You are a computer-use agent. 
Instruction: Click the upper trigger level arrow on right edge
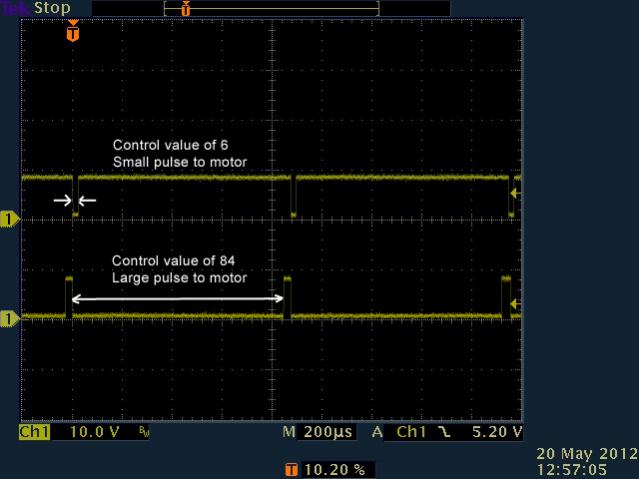(514, 193)
